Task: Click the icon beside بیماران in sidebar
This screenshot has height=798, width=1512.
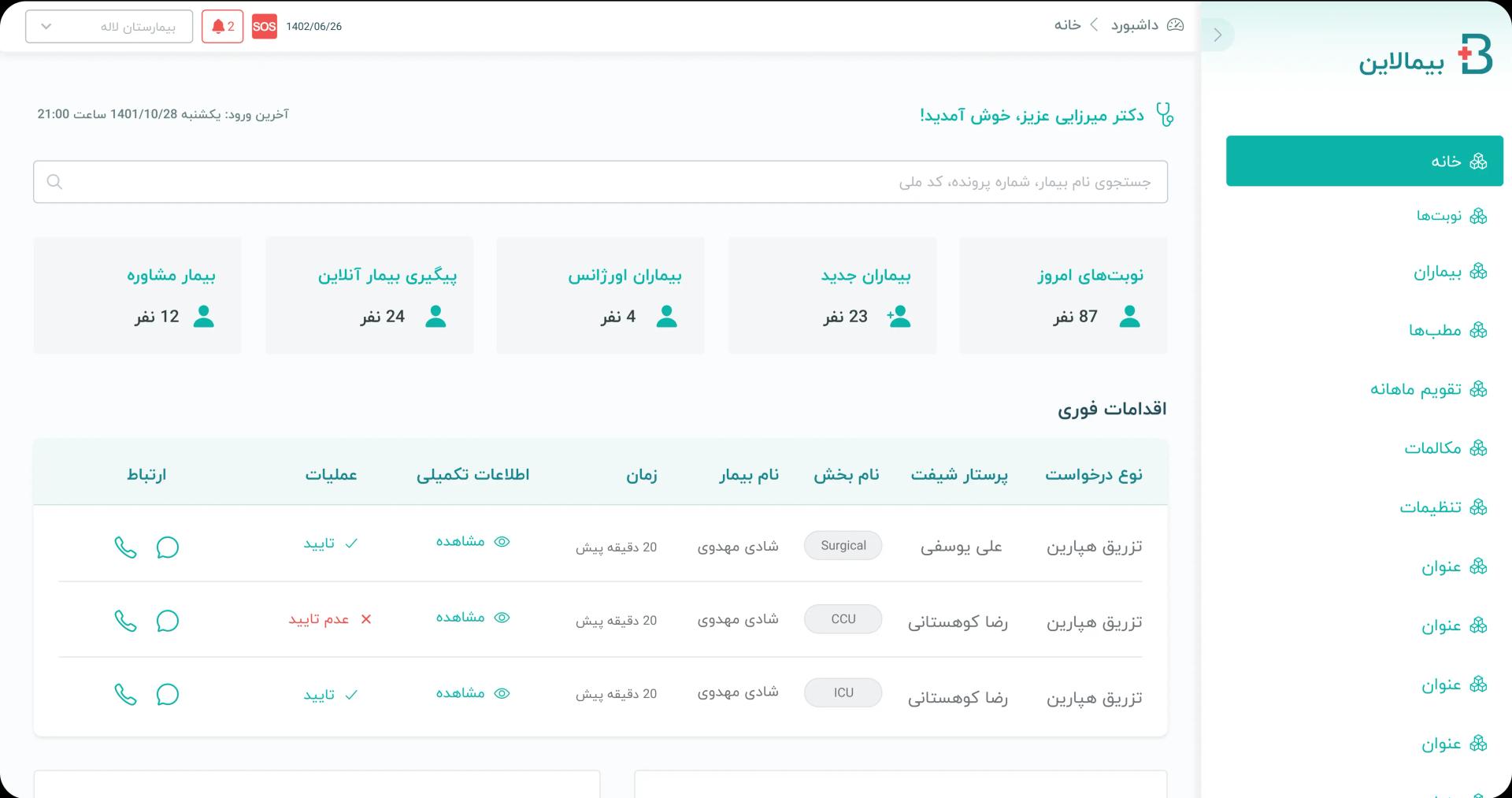Action: tap(1478, 272)
